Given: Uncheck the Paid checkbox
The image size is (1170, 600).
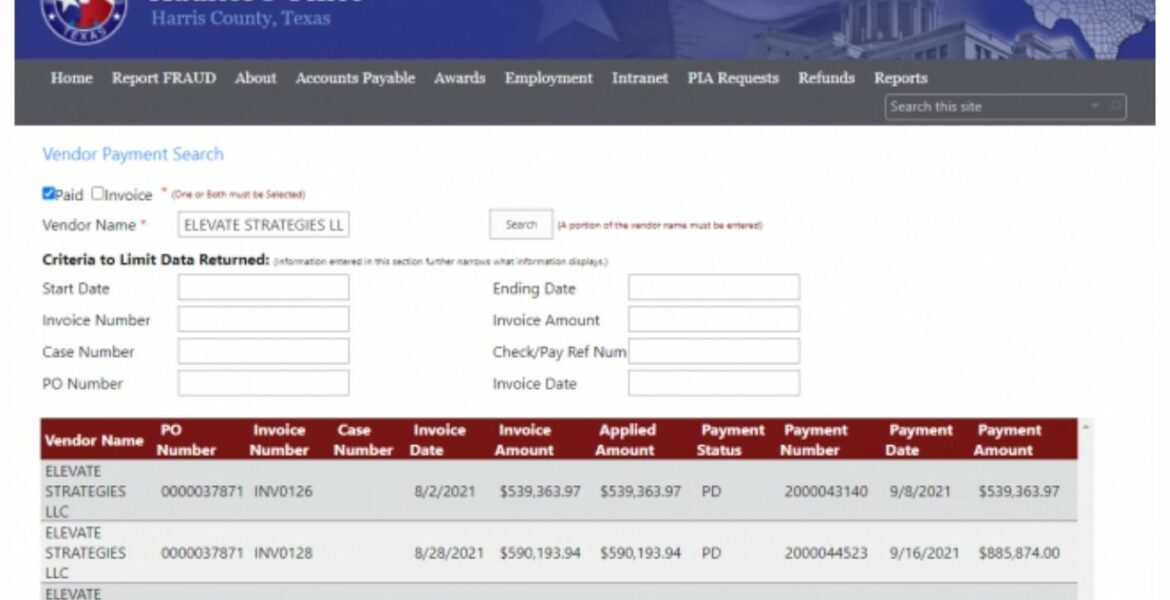Looking at the screenshot, I should (x=49, y=194).
